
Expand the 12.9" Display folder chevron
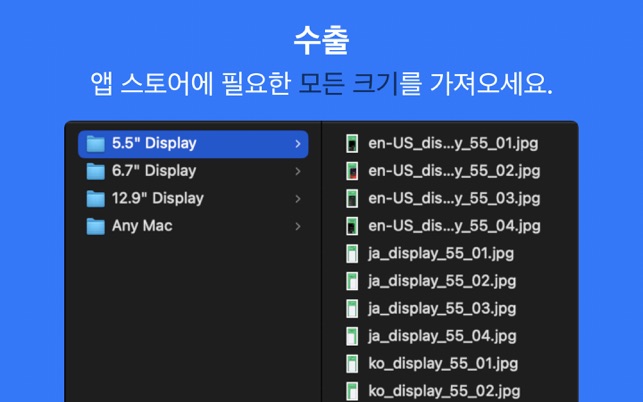click(298, 199)
